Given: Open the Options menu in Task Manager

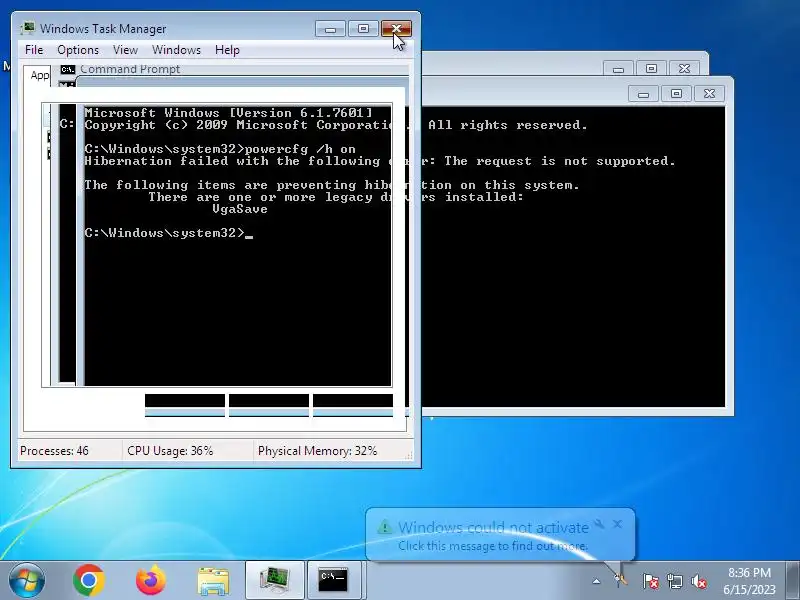Looking at the screenshot, I should [x=78, y=50].
